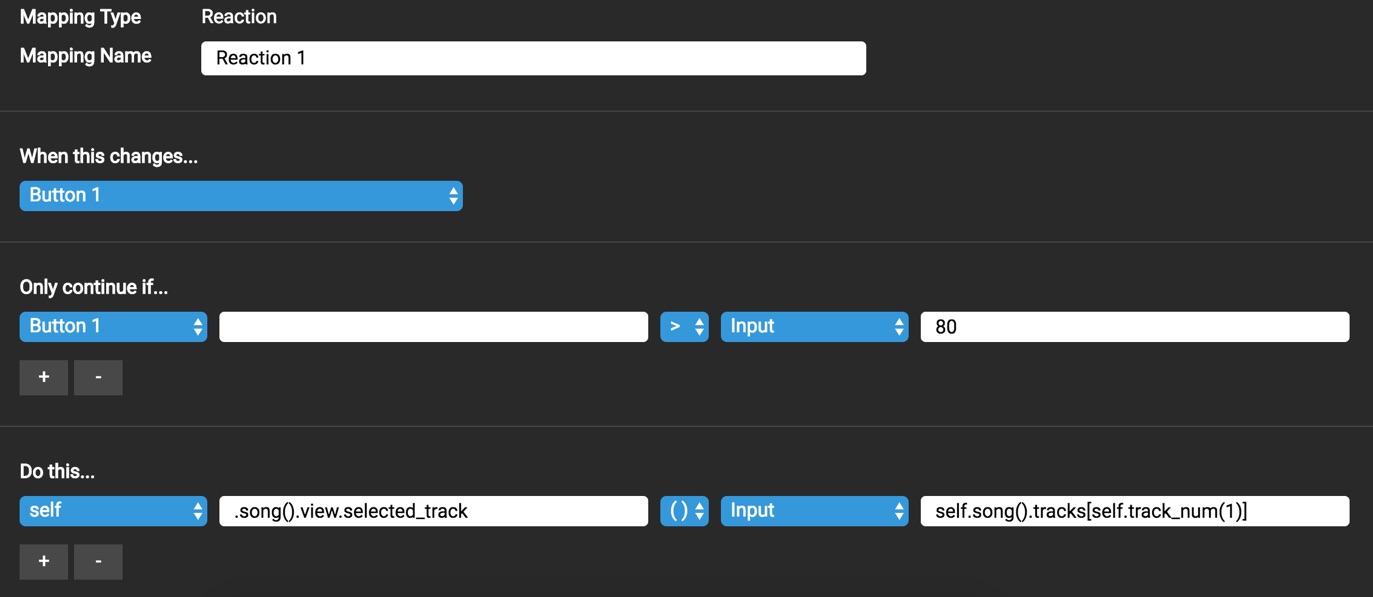1373x597 pixels.
Task: Click the Do this heading
Action: coord(57,472)
